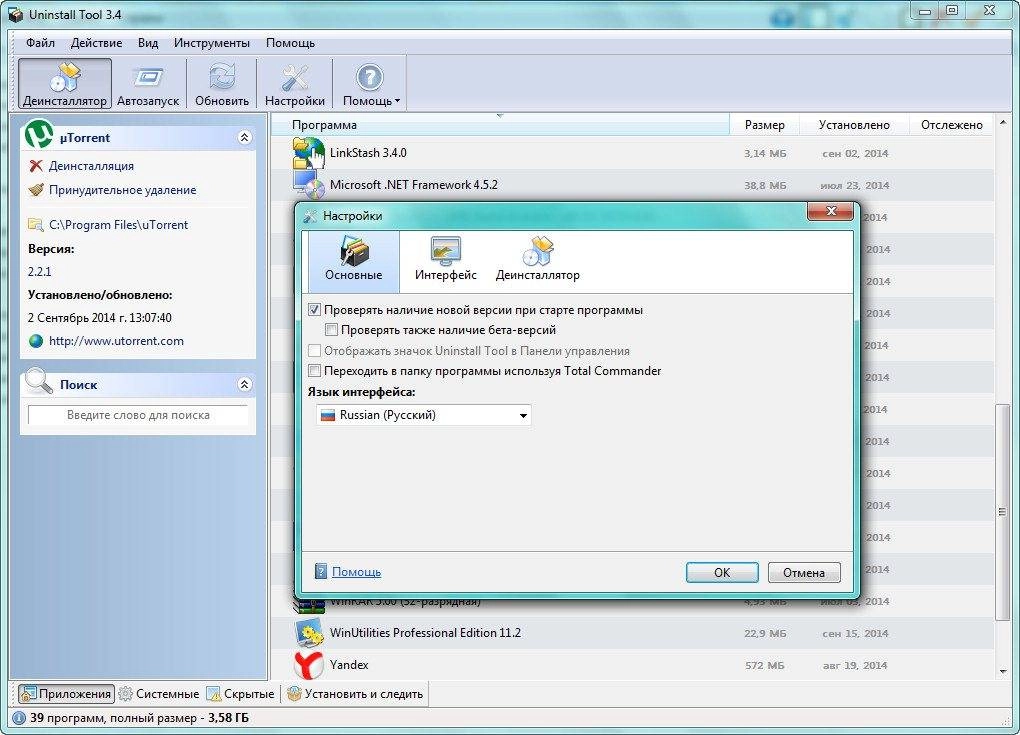Open C:\Program Files\uTorrent folder link
1020x735 pixels.
pos(118,224)
